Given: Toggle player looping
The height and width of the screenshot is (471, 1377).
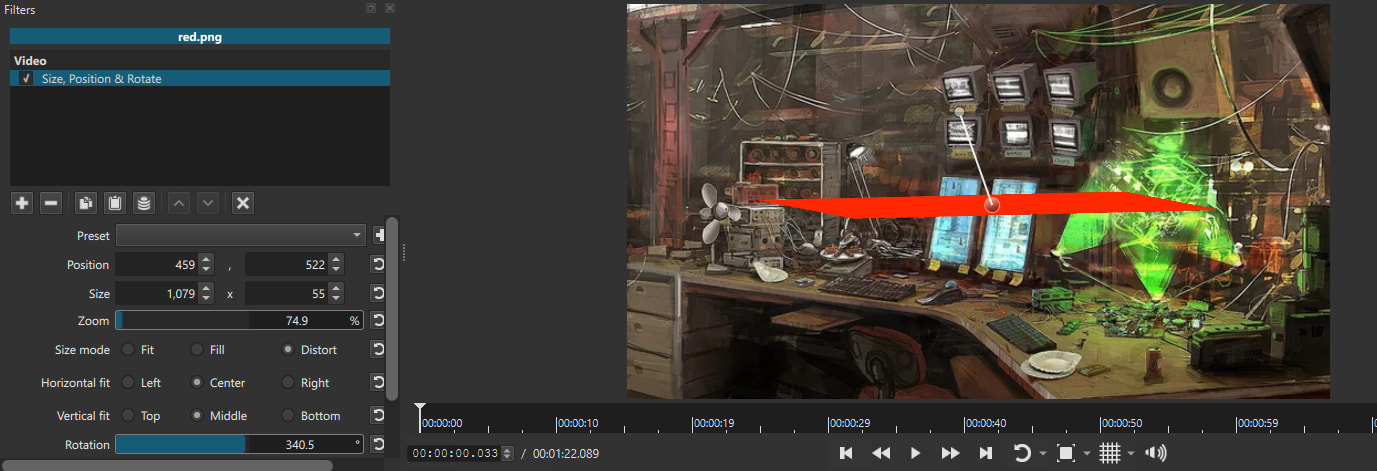Looking at the screenshot, I should pos(1022,453).
